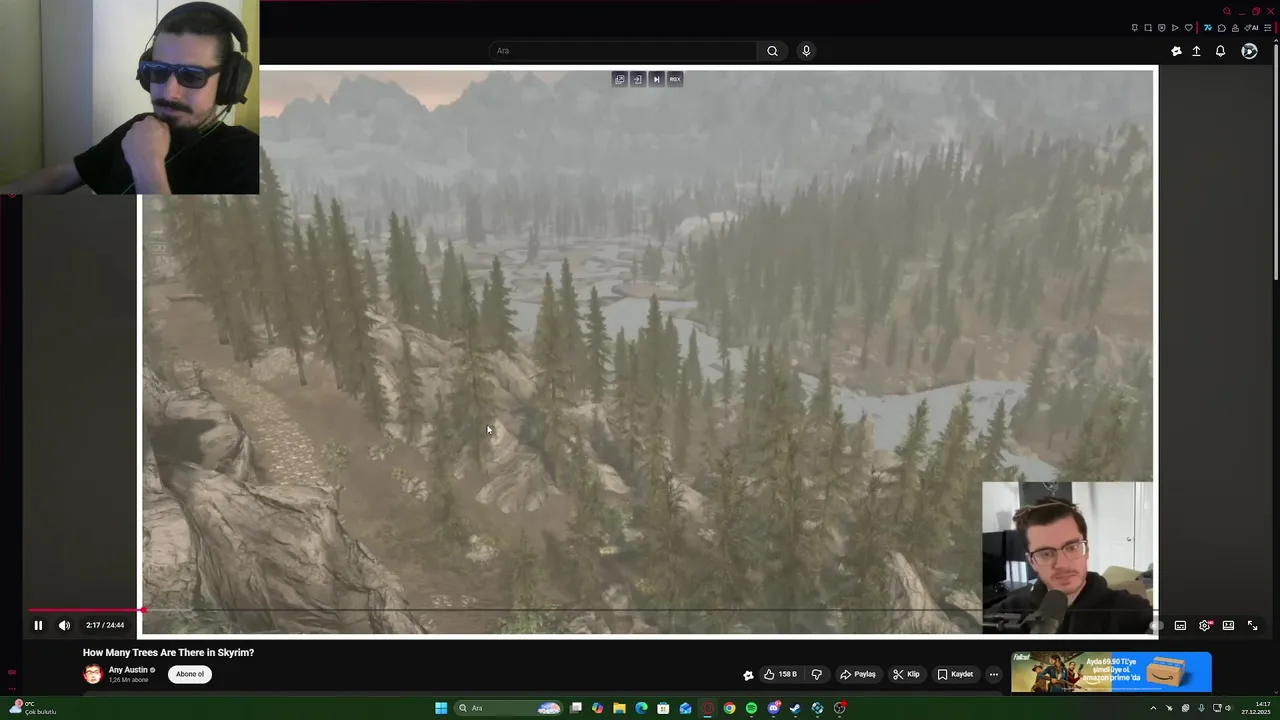Open the blue TV extension
Viewport: 1280px width, 720px height.
[x=1208, y=27]
